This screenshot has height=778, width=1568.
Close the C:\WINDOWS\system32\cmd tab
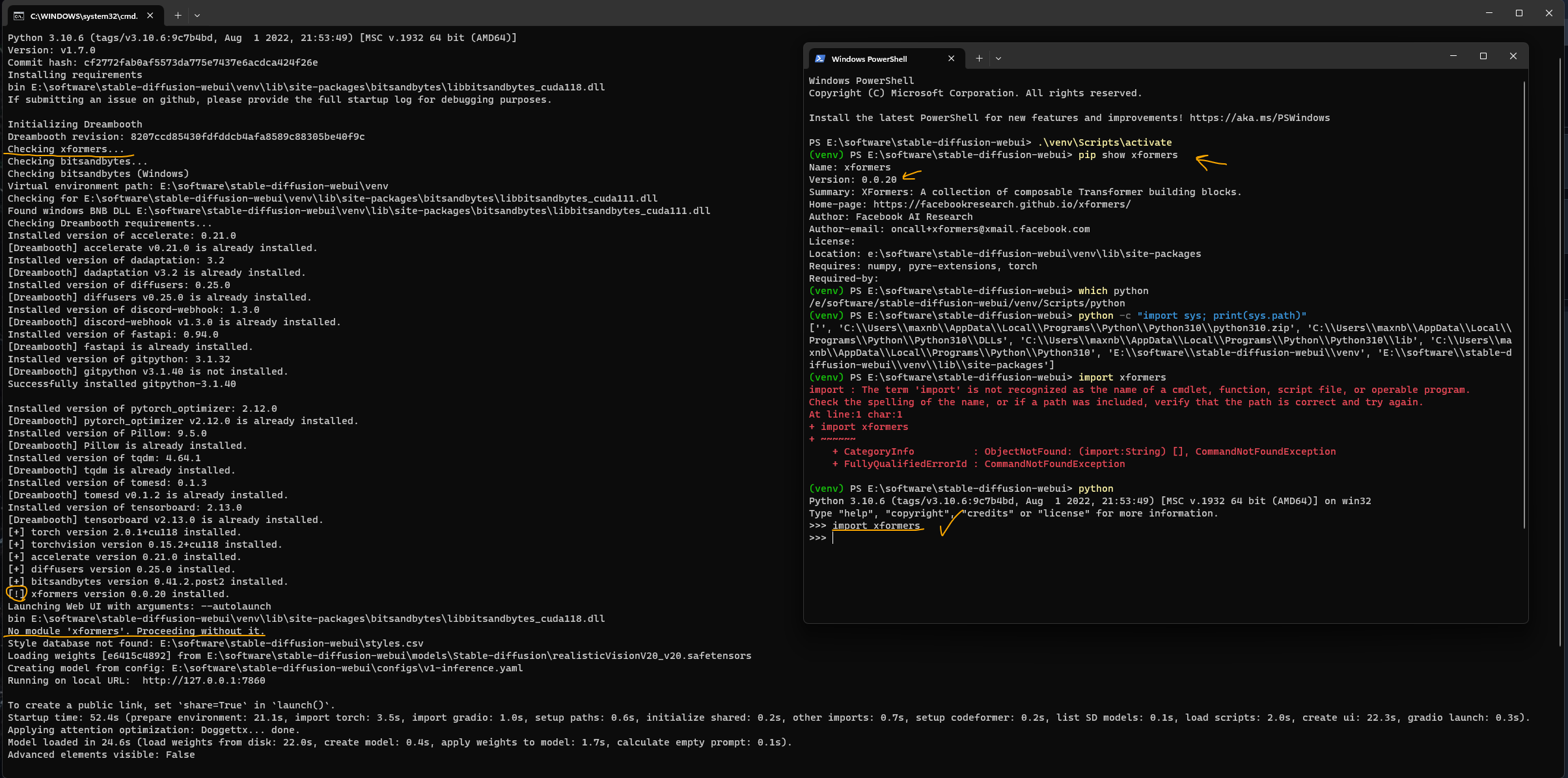coord(150,15)
